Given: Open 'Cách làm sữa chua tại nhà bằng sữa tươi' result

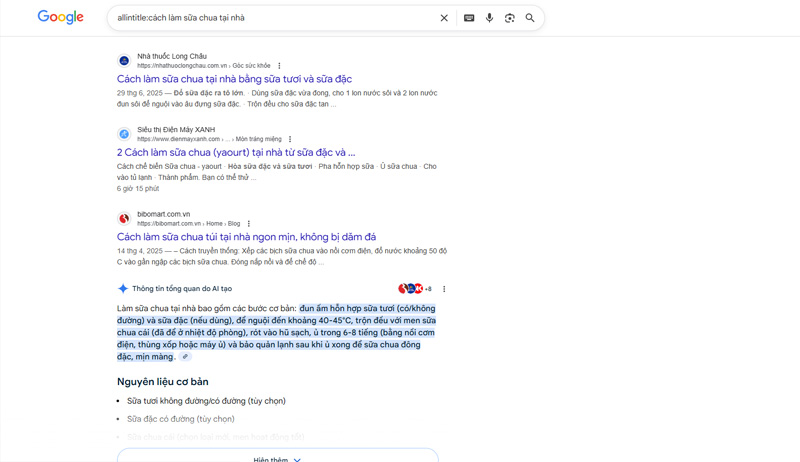Looking at the screenshot, I should tap(234, 79).
